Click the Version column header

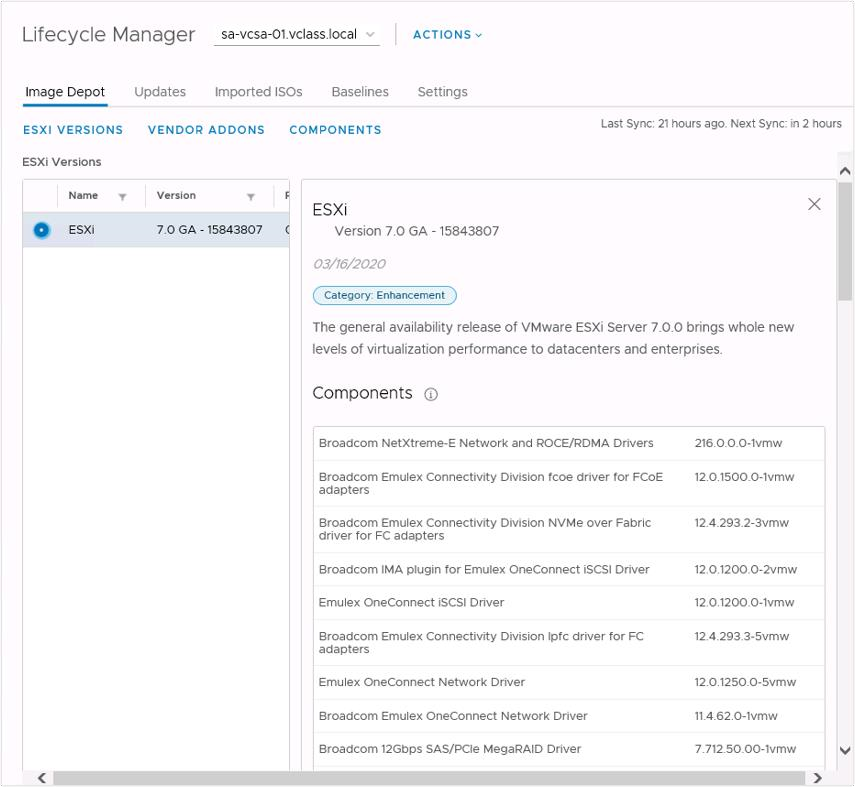(176, 195)
